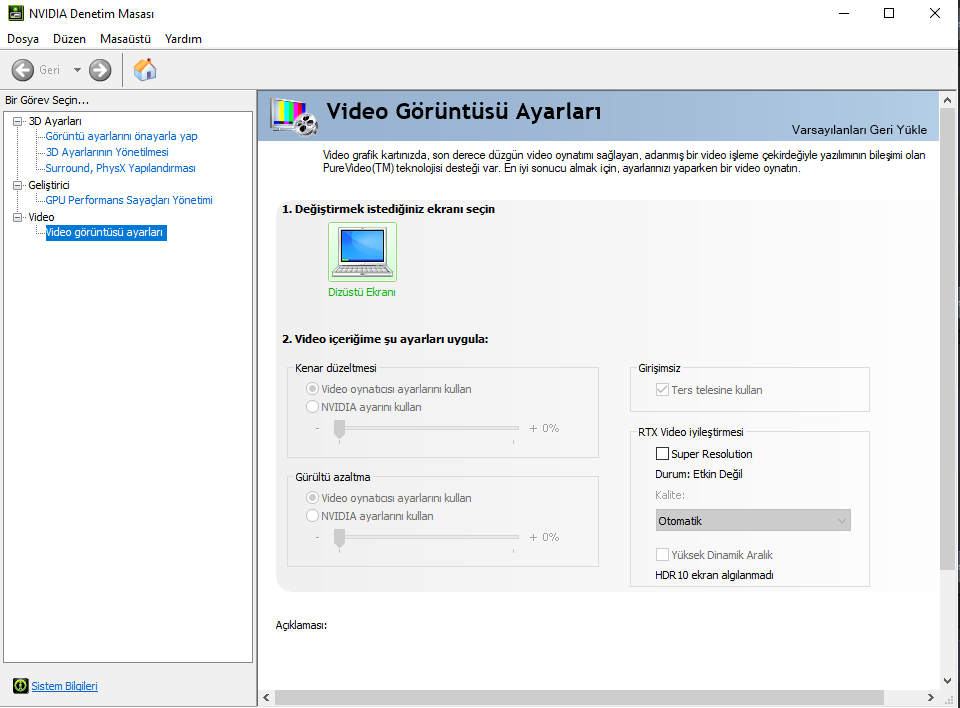This screenshot has height=708, width=960.
Task: Collapse the 3D Ayarları tree node
Action: coord(18,121)
